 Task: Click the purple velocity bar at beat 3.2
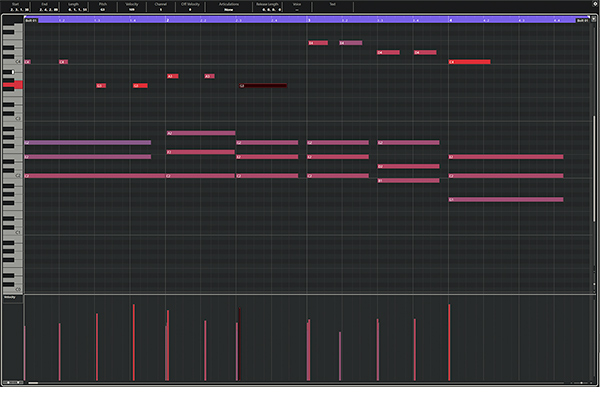[340, 356]
